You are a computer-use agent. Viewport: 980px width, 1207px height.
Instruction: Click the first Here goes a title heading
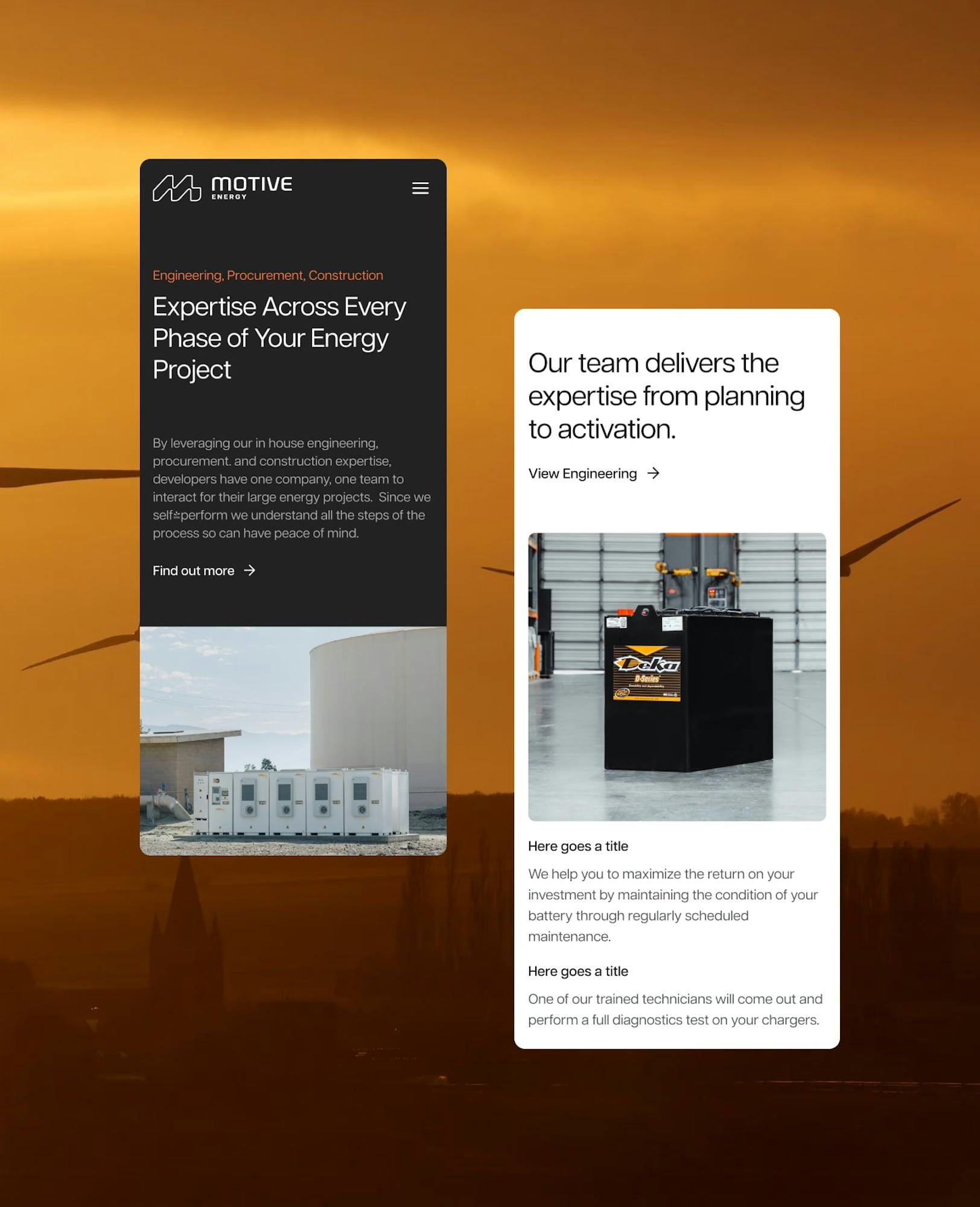point(578,846)
